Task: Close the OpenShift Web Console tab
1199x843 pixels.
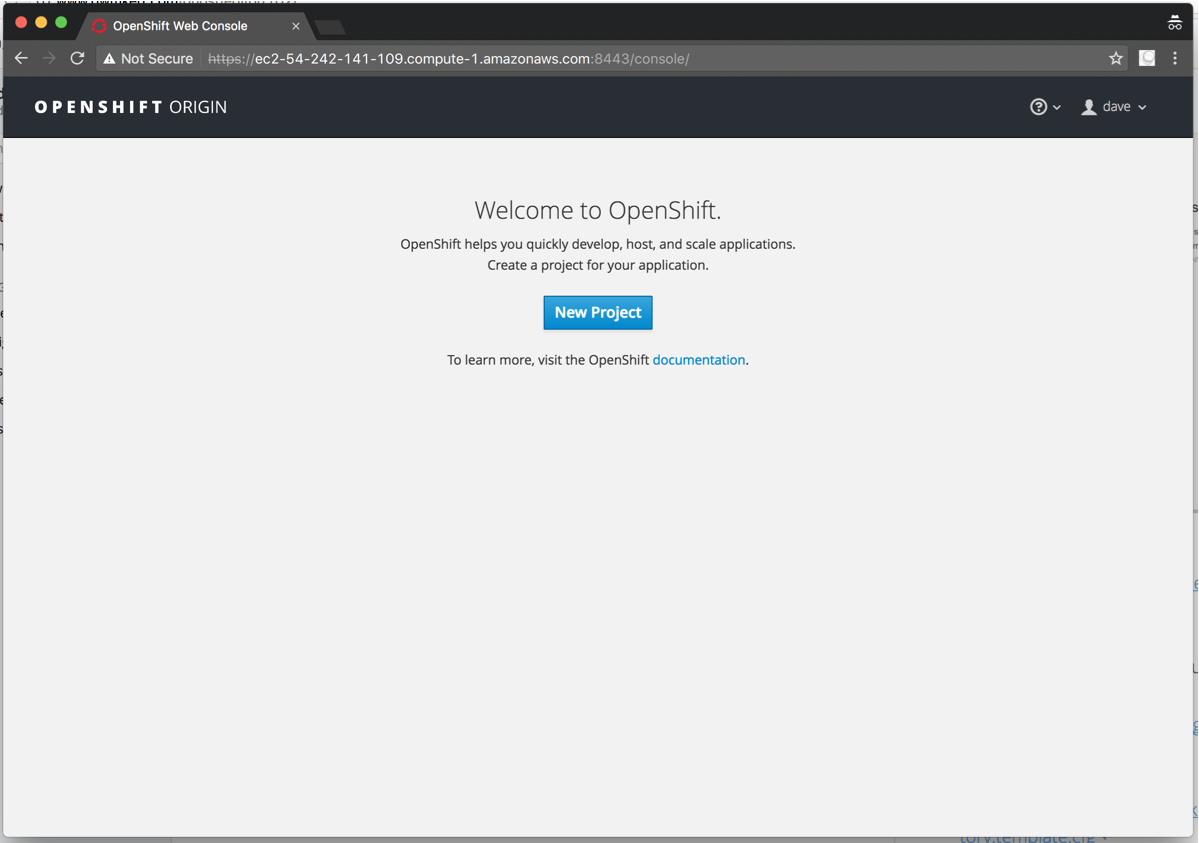Action: (296, 26)
